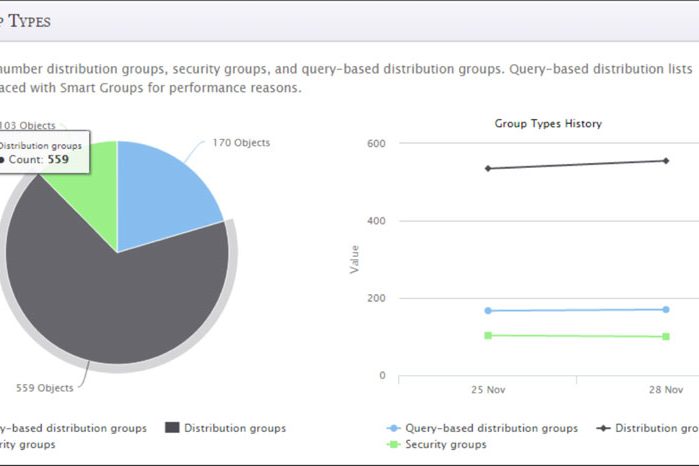Toggle Query-based distribution groups in history legend
This screenshot has height=466, width=699.
(x=491, y=428)
